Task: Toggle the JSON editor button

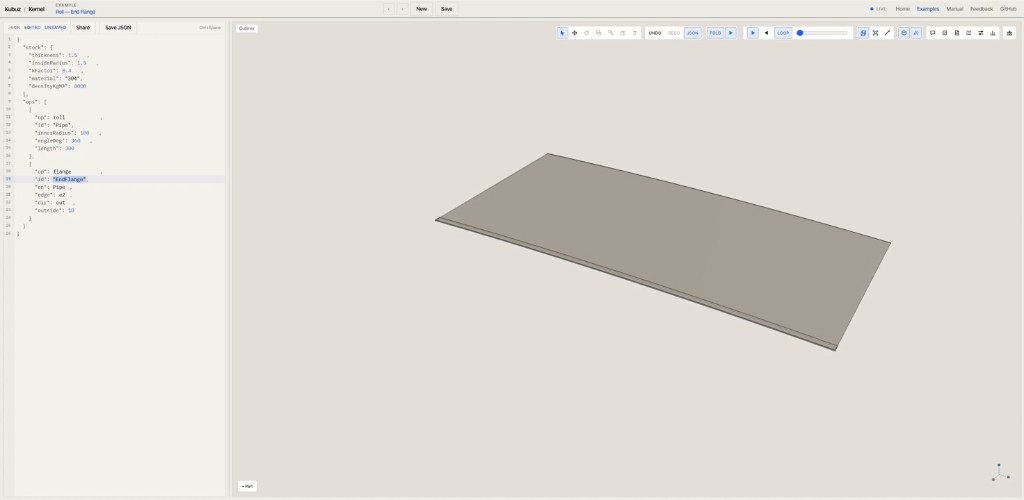Action: (692, 33)
